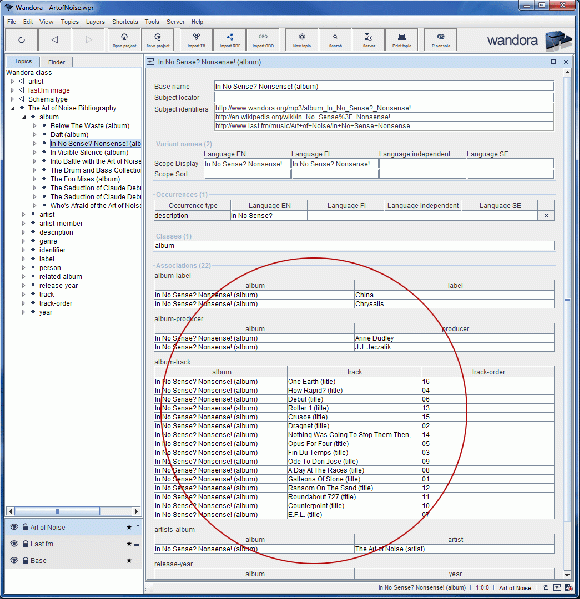
Task: Click the Browse toolbar icon
Action: pos(368,40)
